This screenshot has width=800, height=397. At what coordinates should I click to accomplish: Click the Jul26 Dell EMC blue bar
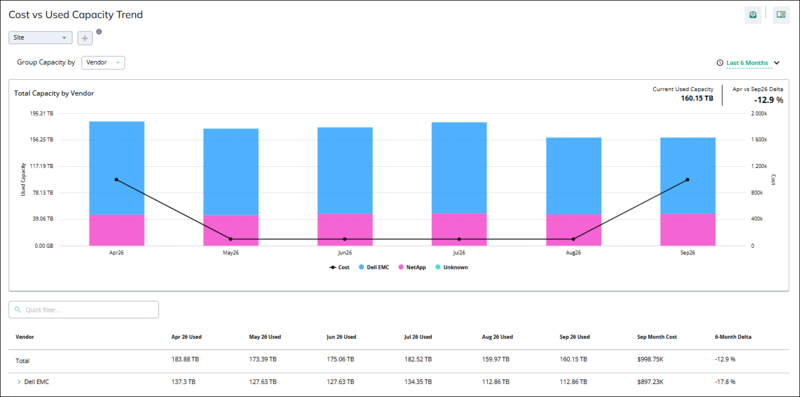(x=459, y=168)
